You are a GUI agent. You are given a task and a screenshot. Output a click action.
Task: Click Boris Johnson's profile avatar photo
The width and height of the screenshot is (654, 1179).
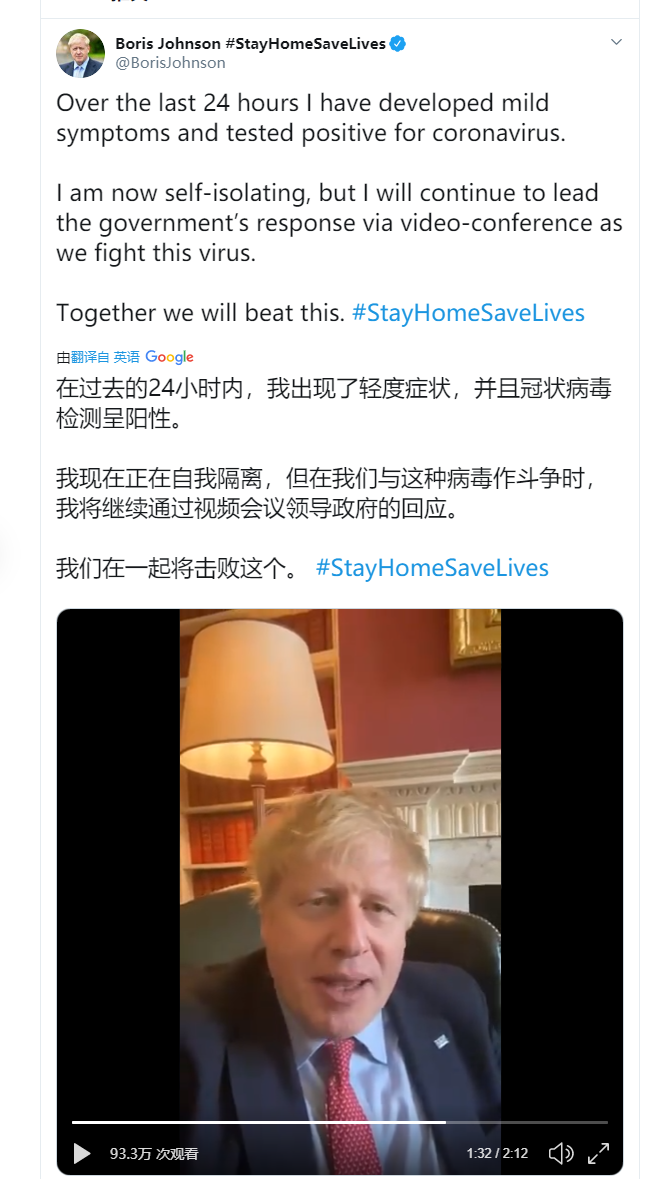tap(80, 53)
